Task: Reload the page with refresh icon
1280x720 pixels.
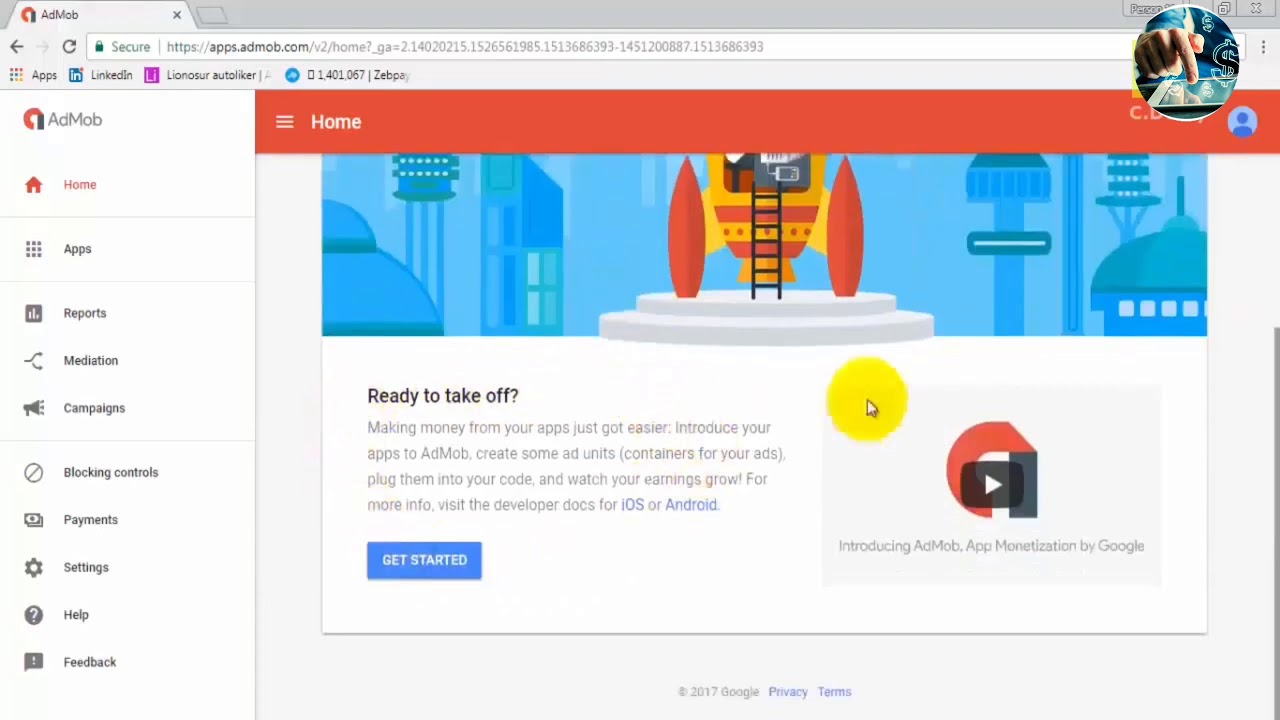Action: 69,47
